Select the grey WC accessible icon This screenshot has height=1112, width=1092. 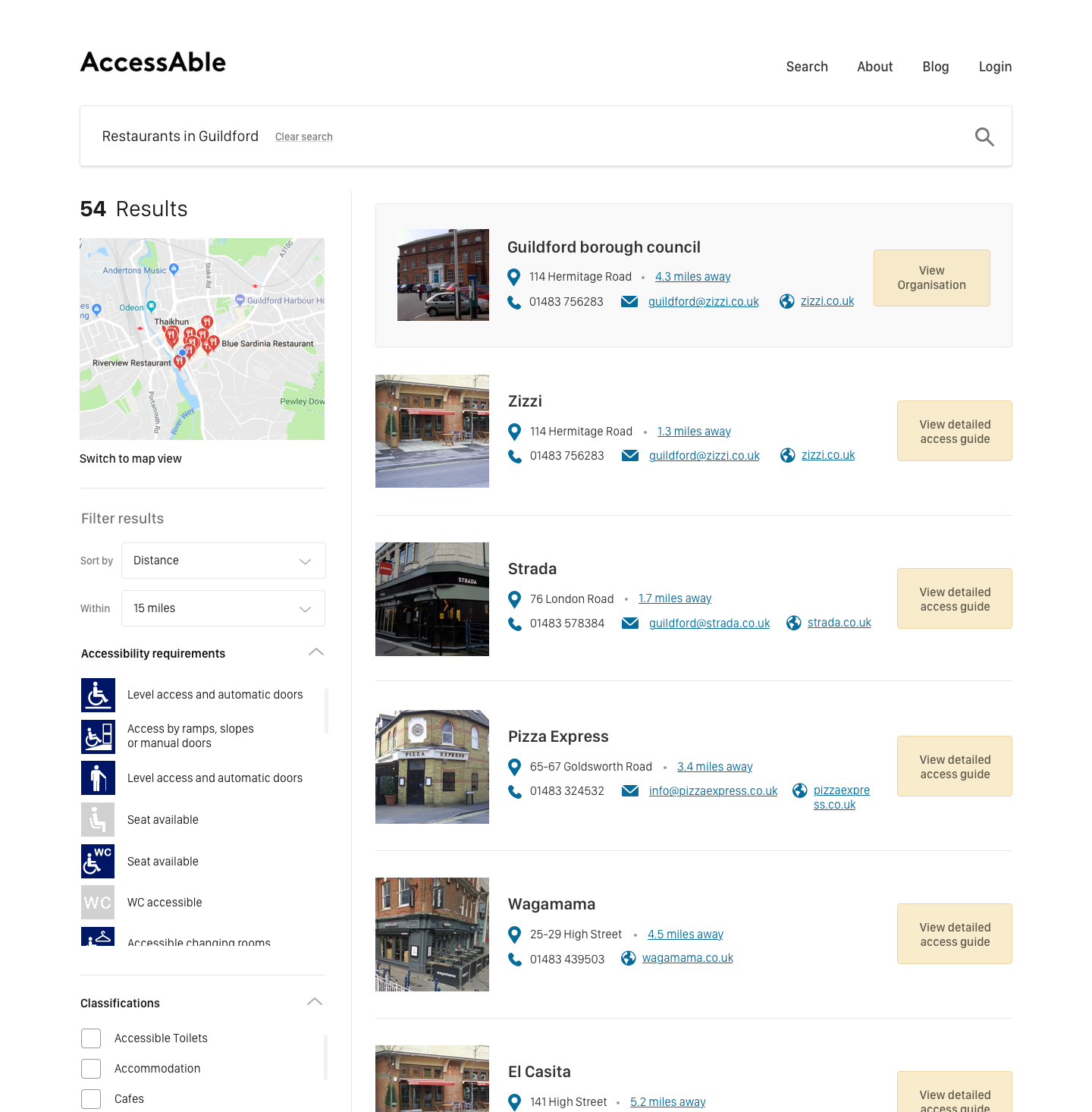[98, 903]
